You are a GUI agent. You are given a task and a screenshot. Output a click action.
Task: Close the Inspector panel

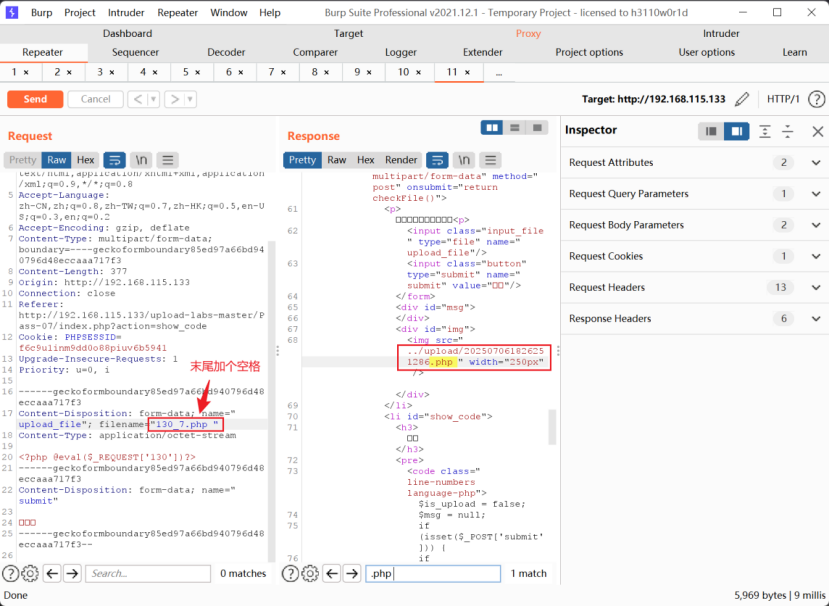(818, 131)
